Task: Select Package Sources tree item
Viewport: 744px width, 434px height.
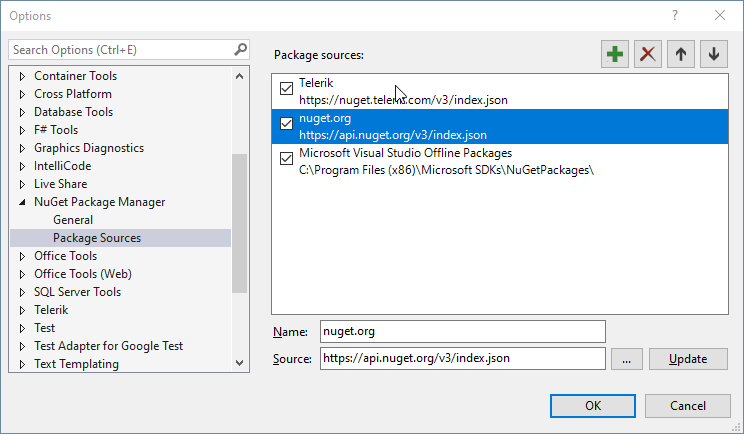Action: (x=121, y=238)
